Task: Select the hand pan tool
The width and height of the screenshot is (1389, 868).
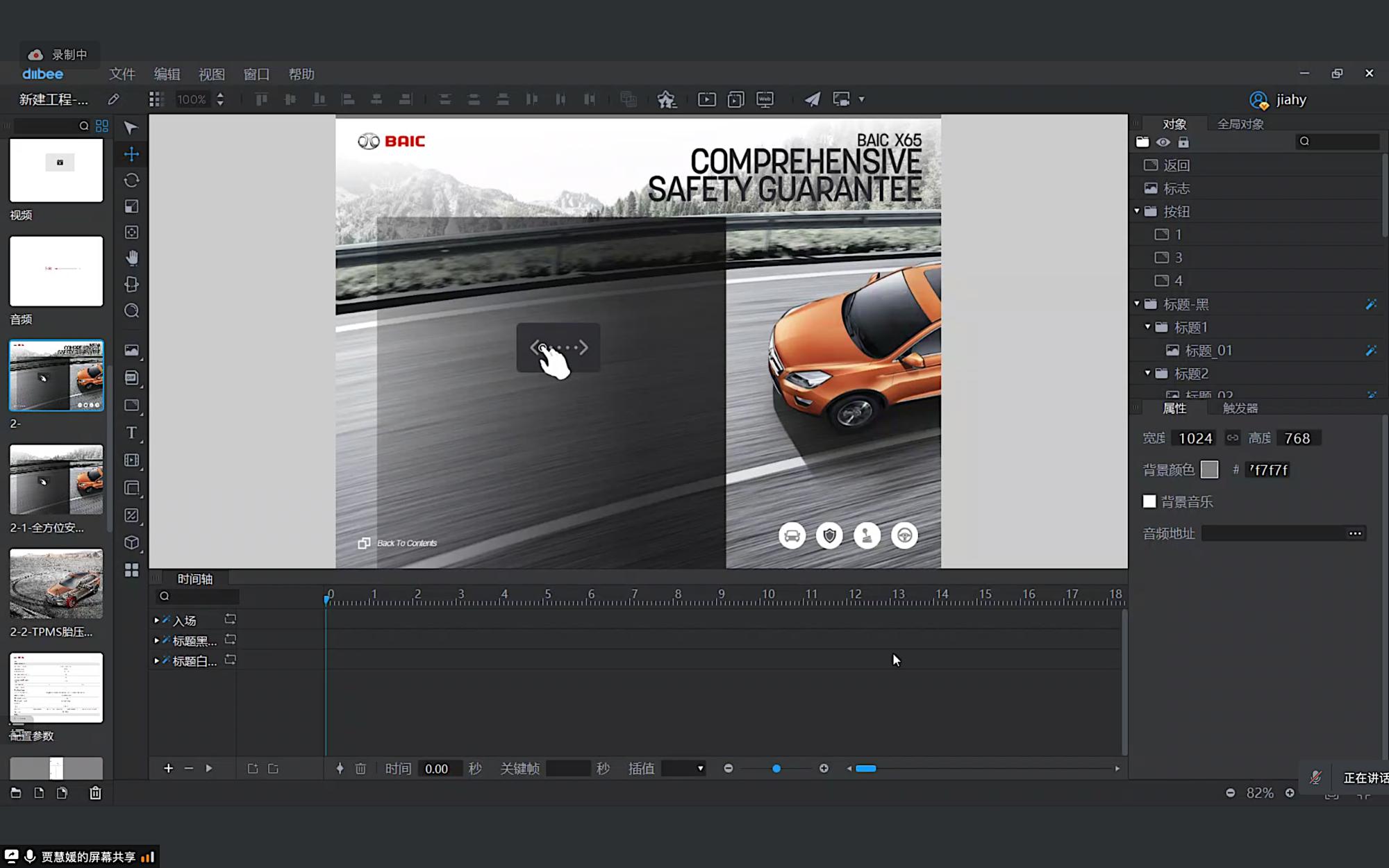Action: click(x=131, y=258)
